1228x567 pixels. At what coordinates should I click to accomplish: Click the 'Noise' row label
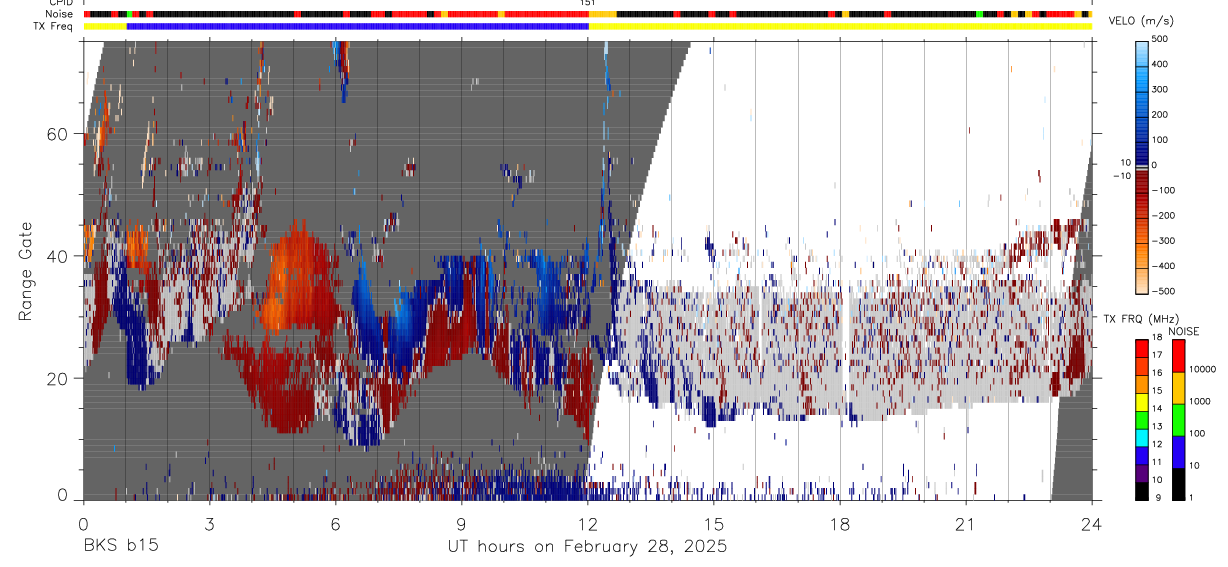(60, 14)
